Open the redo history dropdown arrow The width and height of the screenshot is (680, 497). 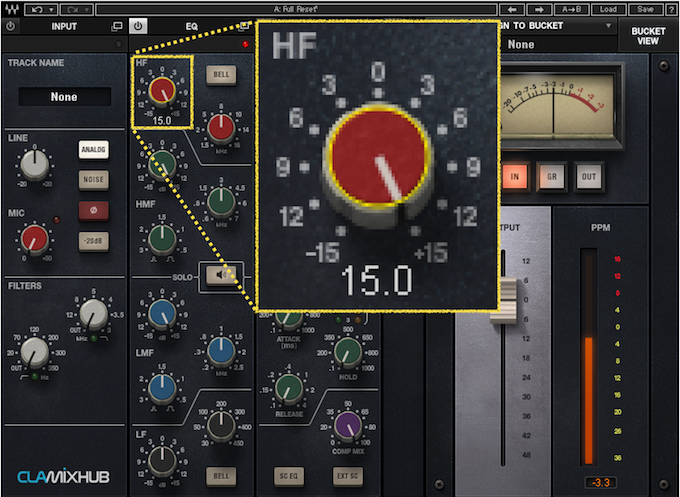tap(87, 9)
